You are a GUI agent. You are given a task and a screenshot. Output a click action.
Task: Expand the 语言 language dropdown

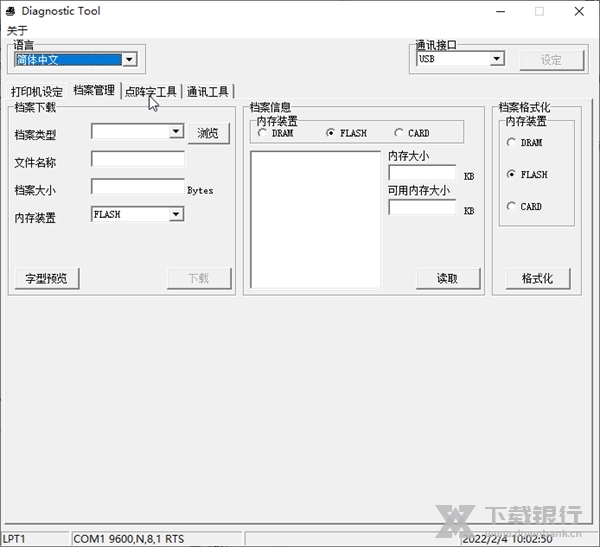click(129, 60)
